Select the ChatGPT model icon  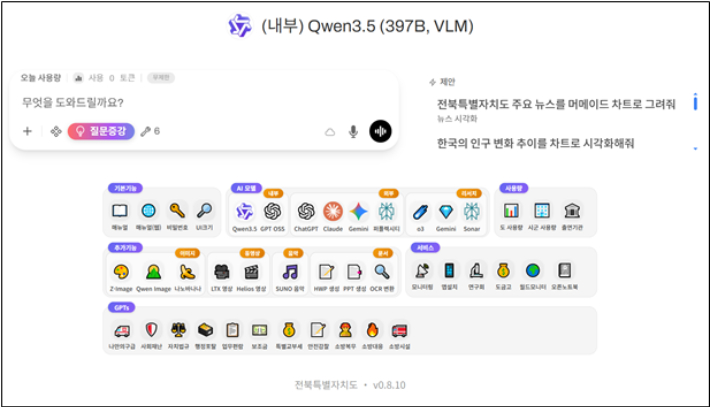coord(306,212)
